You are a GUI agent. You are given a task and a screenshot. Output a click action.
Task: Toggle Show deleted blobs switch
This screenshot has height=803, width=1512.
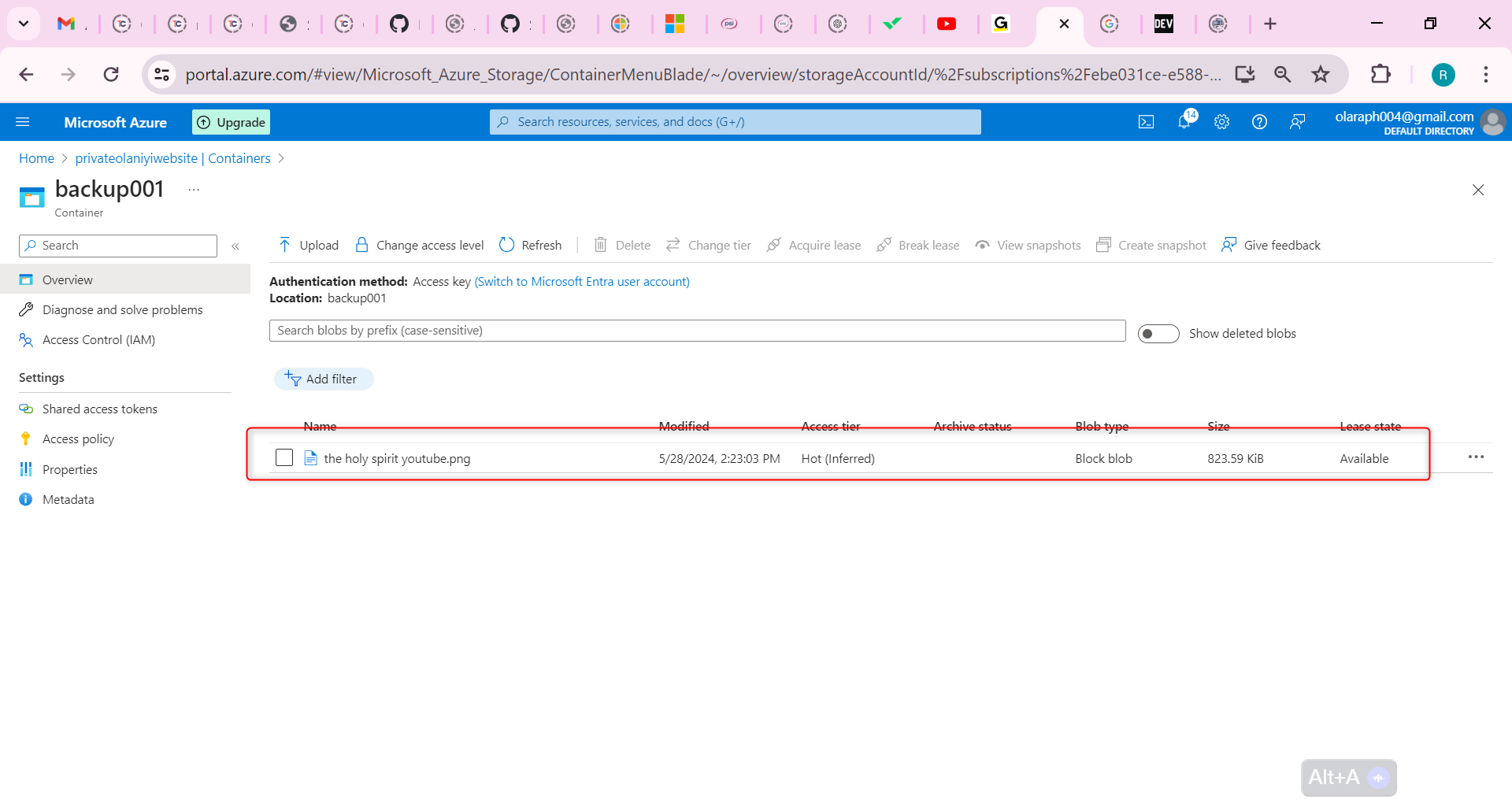pyautogui.click(x=1158, y=334)
